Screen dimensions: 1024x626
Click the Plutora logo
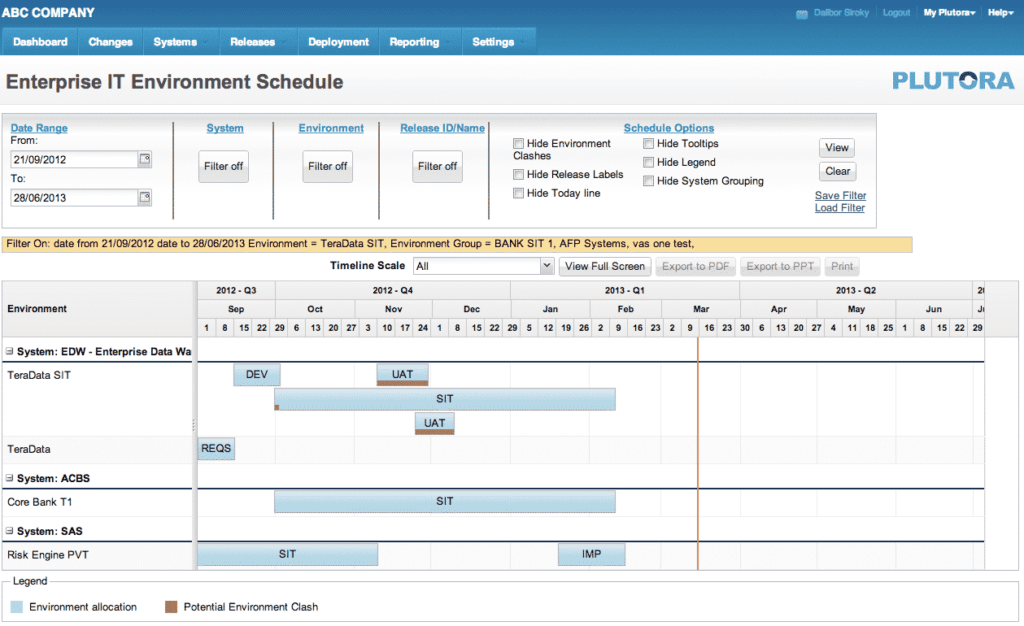tap(953, 81)
